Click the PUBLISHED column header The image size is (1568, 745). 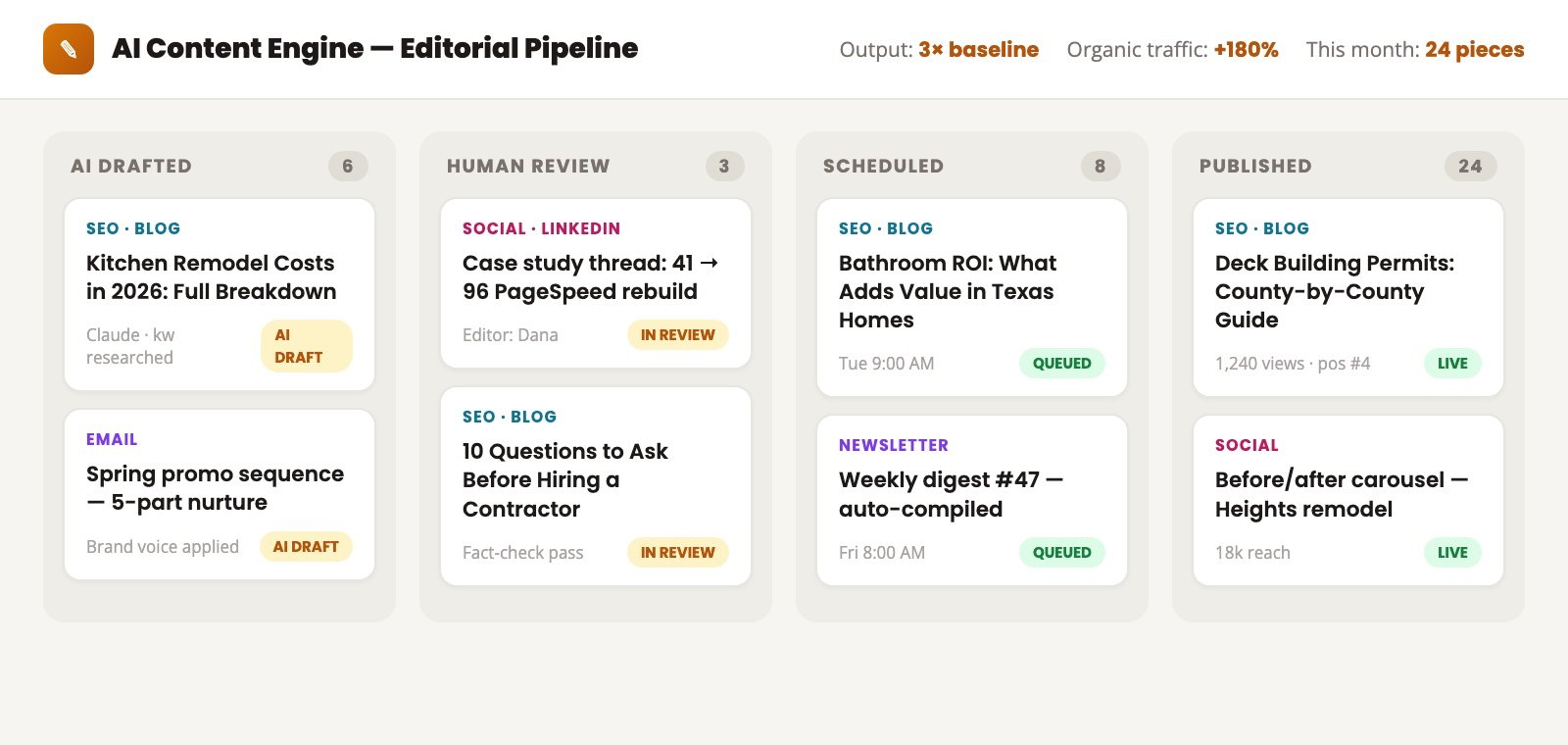coord(1255,167)
